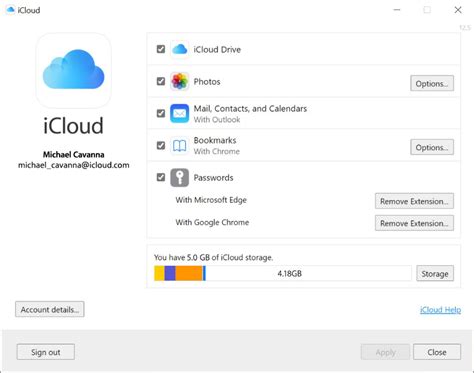Click the Sign out button

tap(46, 352)
